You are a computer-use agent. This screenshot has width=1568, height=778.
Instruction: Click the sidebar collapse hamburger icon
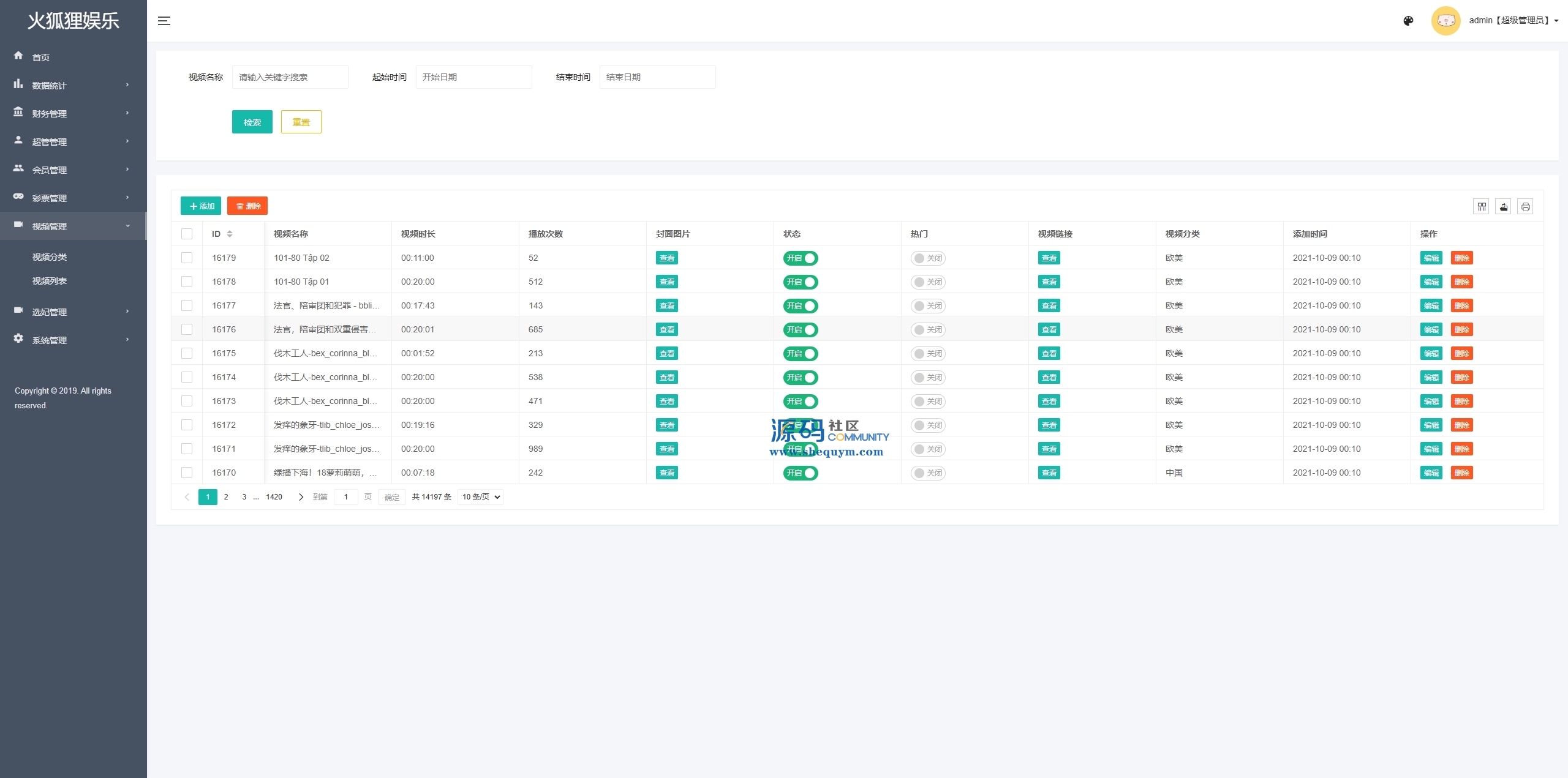164,21
